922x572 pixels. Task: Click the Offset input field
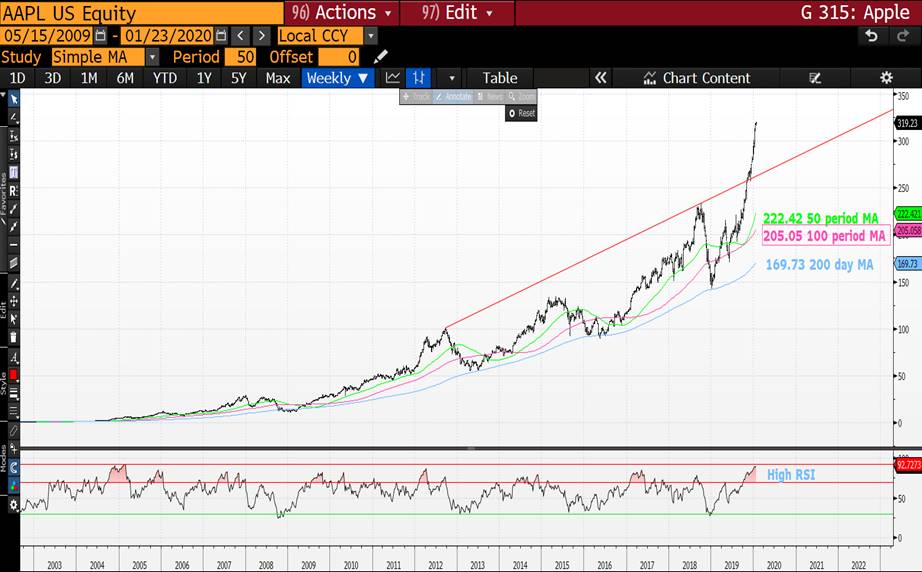[339, 57]
